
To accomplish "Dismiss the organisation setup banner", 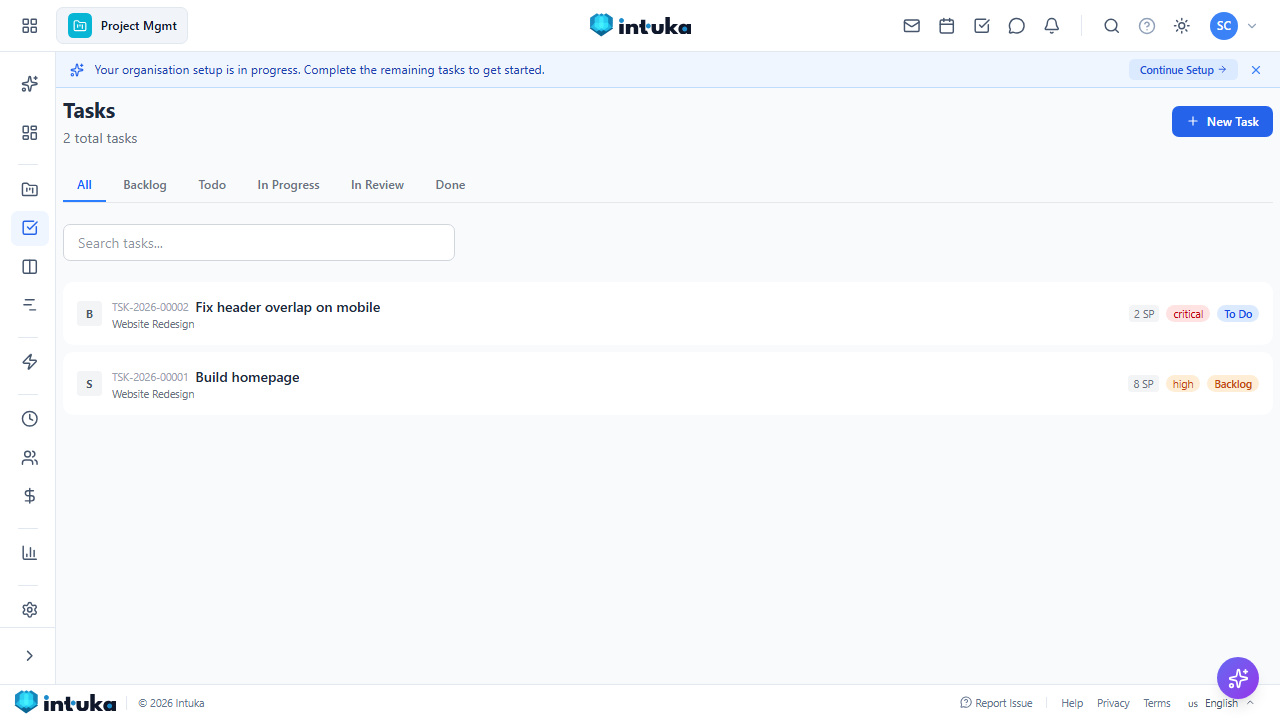I will [x=1256, y=70].
